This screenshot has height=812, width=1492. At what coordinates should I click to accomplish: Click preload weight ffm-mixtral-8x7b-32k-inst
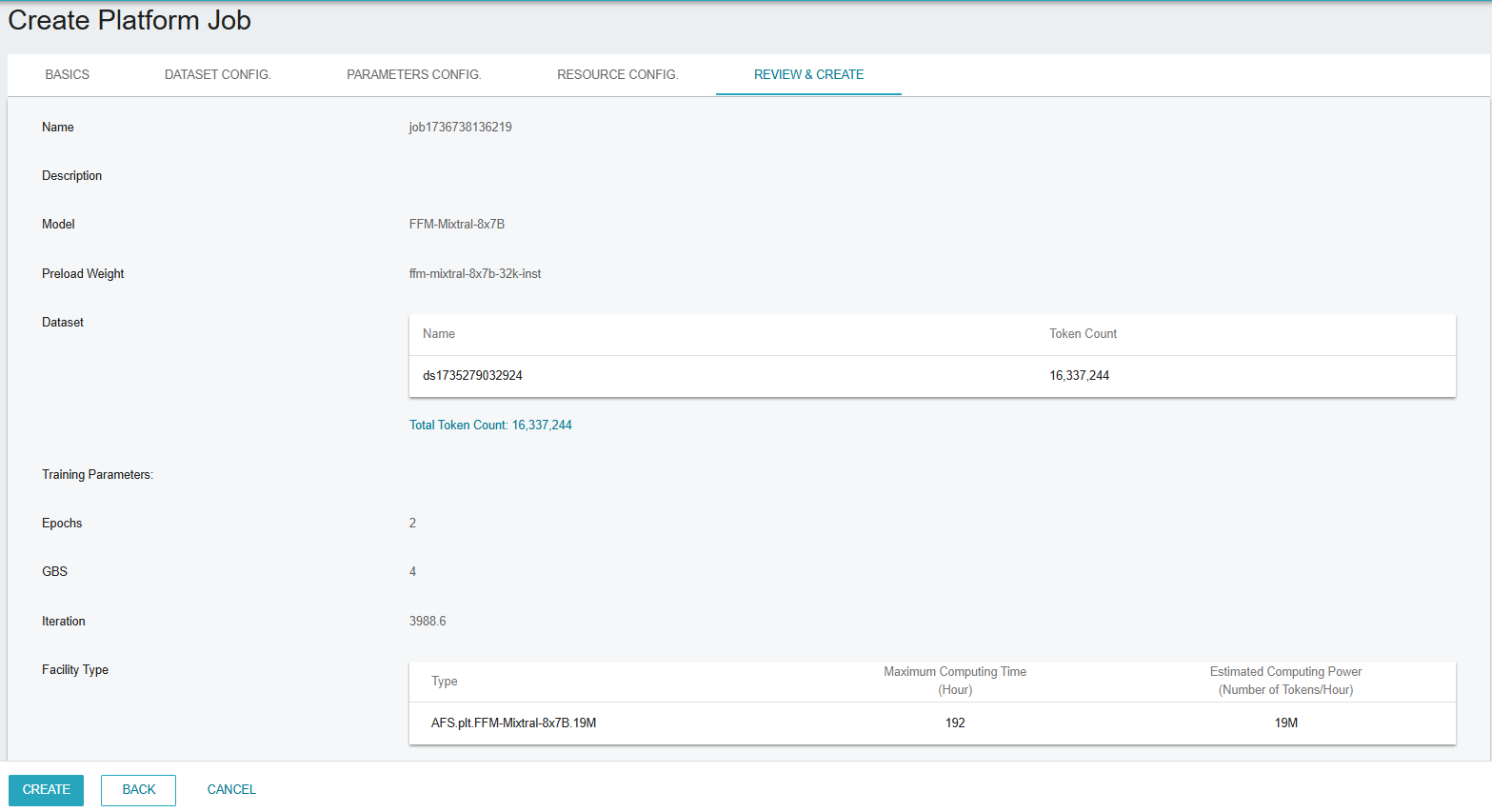475,273
